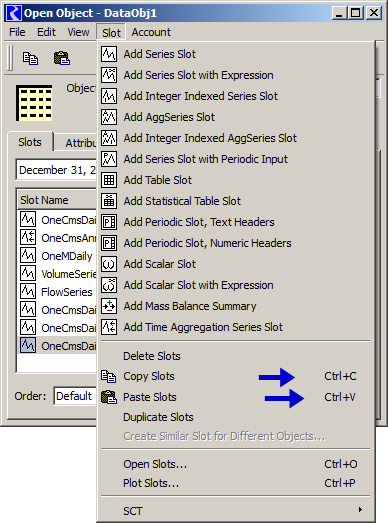
Task: Click the Add Integer Indexed AggSeries Slot icon
Action: (x=109, y=138)
